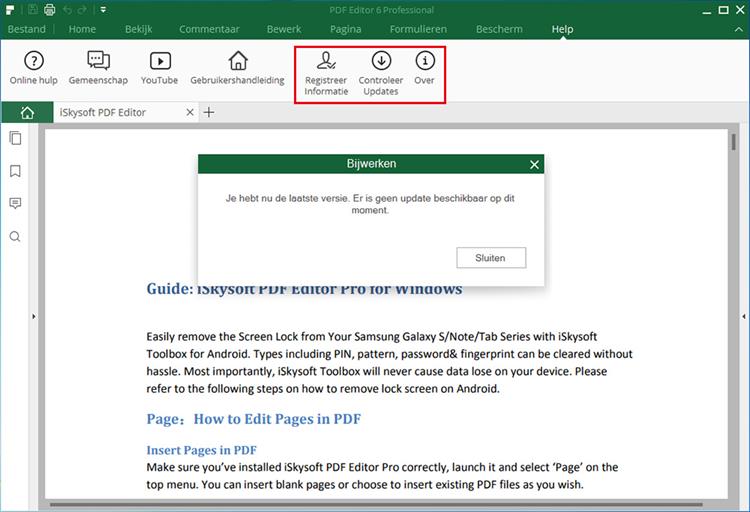
Task: Open the comments sidebar panel
Action: point(15,203)
